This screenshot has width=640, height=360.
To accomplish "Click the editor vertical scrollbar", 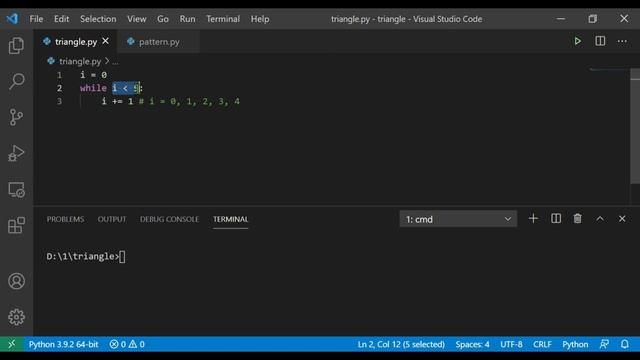I will [635, 127].
